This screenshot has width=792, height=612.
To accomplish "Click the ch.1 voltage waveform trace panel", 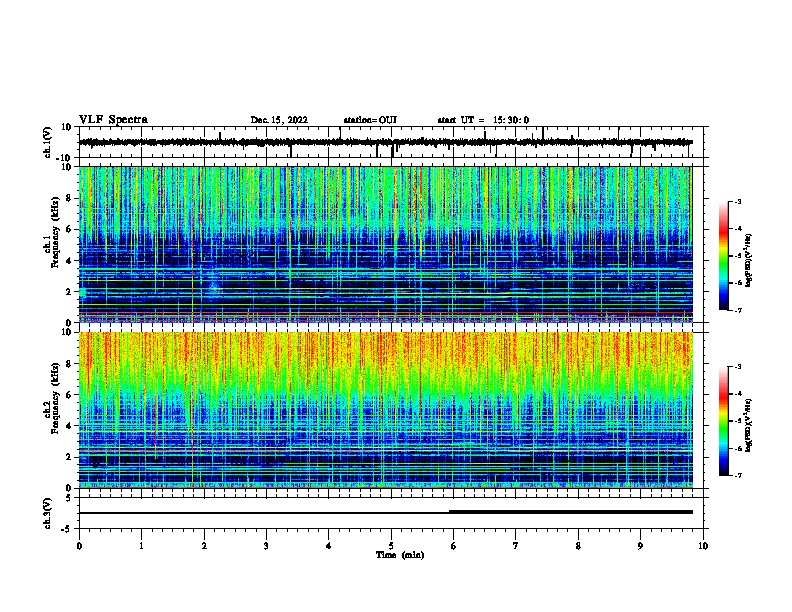I will [x=393, y=142].
